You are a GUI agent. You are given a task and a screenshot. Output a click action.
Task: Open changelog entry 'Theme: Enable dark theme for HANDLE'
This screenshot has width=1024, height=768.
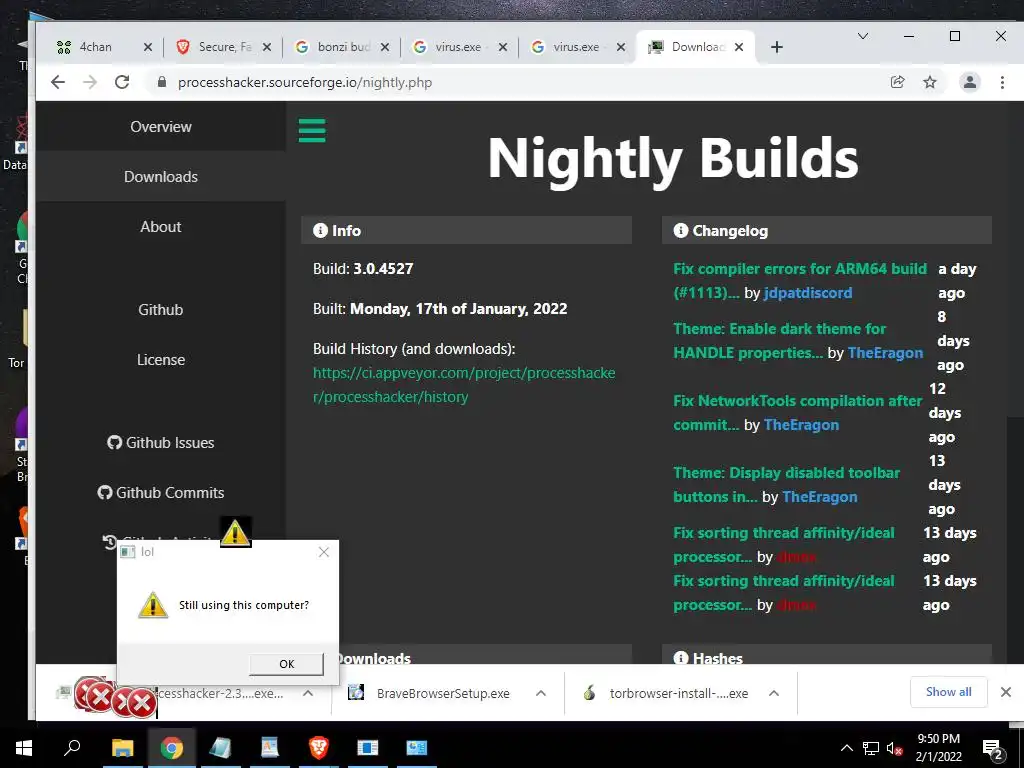pyautogui.click(x=780, y=340)
